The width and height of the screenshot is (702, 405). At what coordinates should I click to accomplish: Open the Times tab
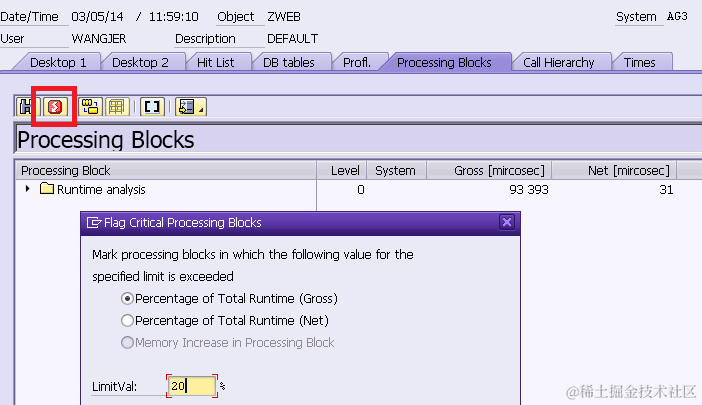point(639,62)
